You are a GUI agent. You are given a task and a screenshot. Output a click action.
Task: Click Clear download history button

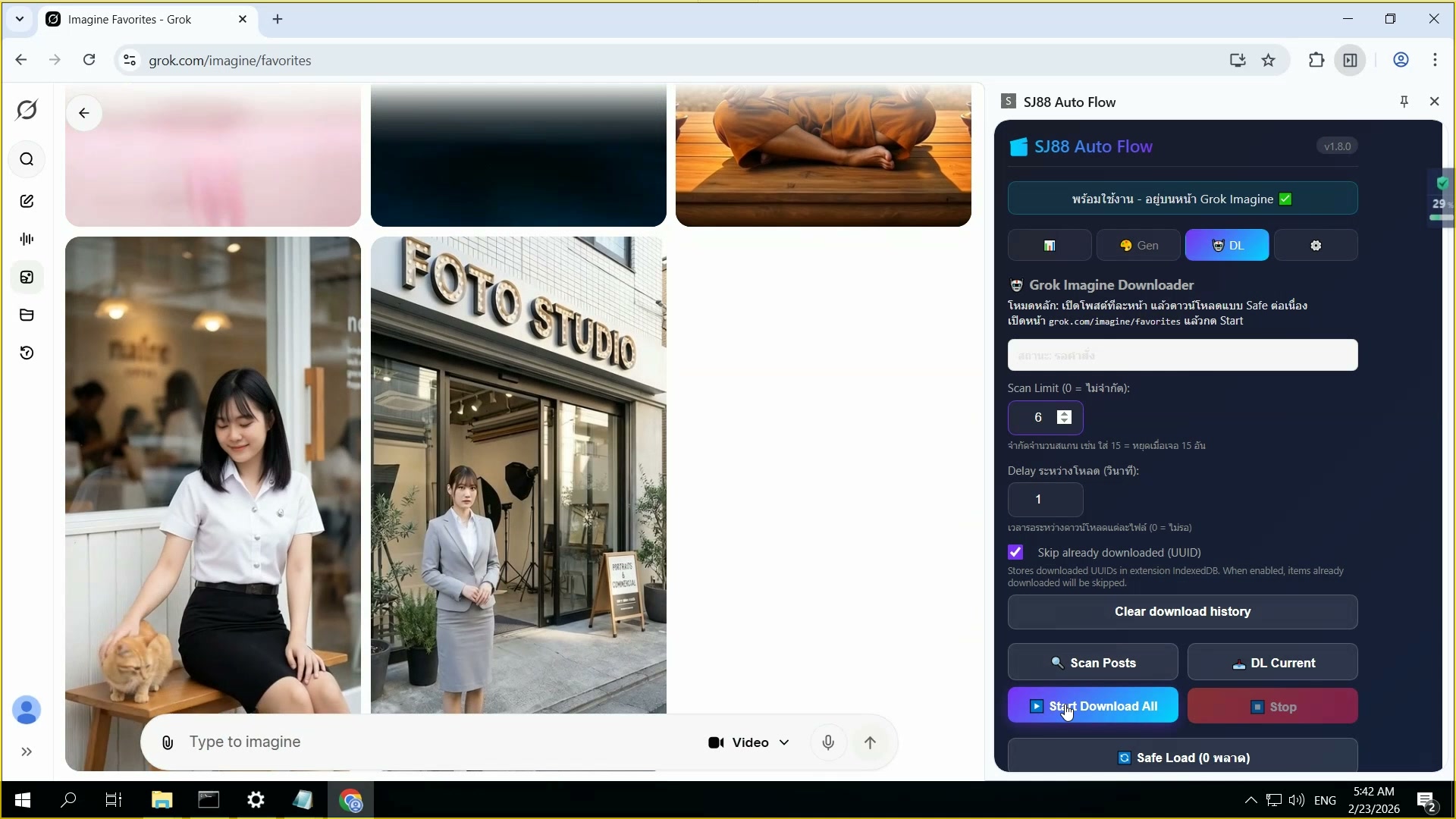tap(1182, 612)
